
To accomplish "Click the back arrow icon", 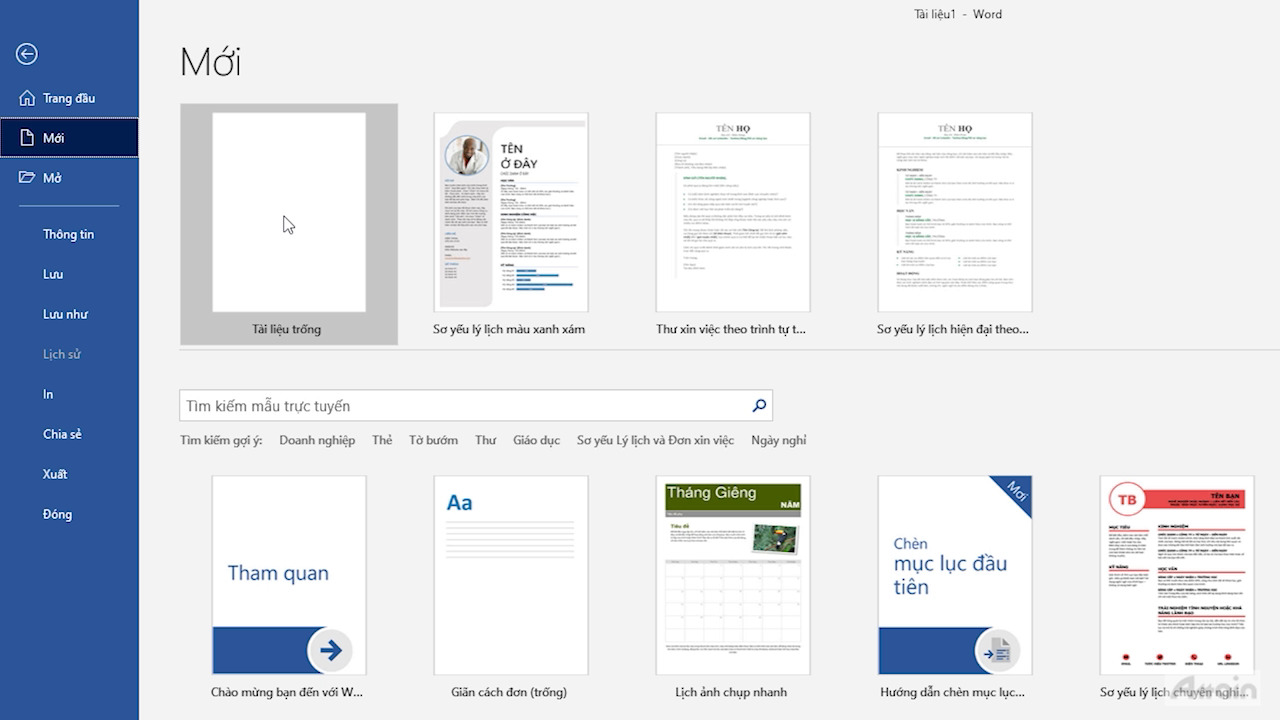I will 27,54.
